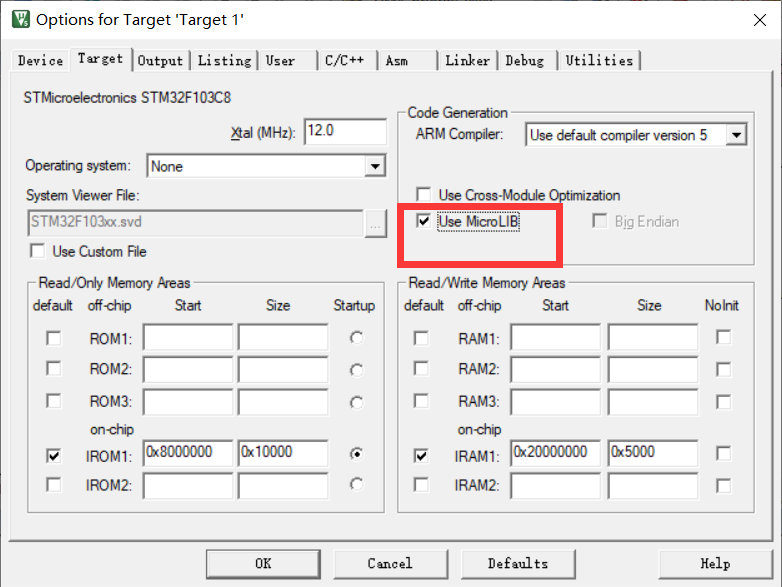Check the ROM2 default checkbox
Screen dimensions: 782x587
[53, 369]
